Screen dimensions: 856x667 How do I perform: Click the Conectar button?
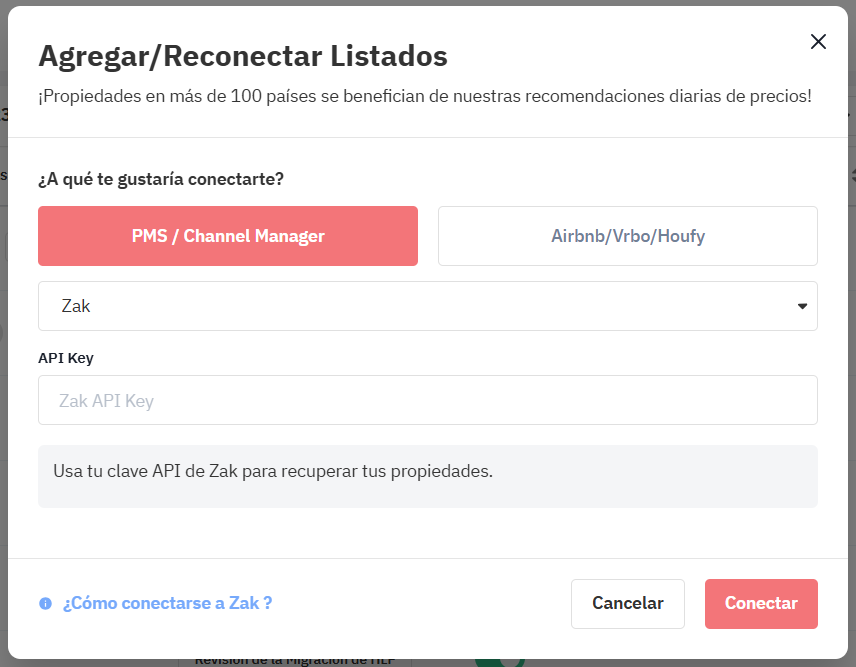coord(761,604)
